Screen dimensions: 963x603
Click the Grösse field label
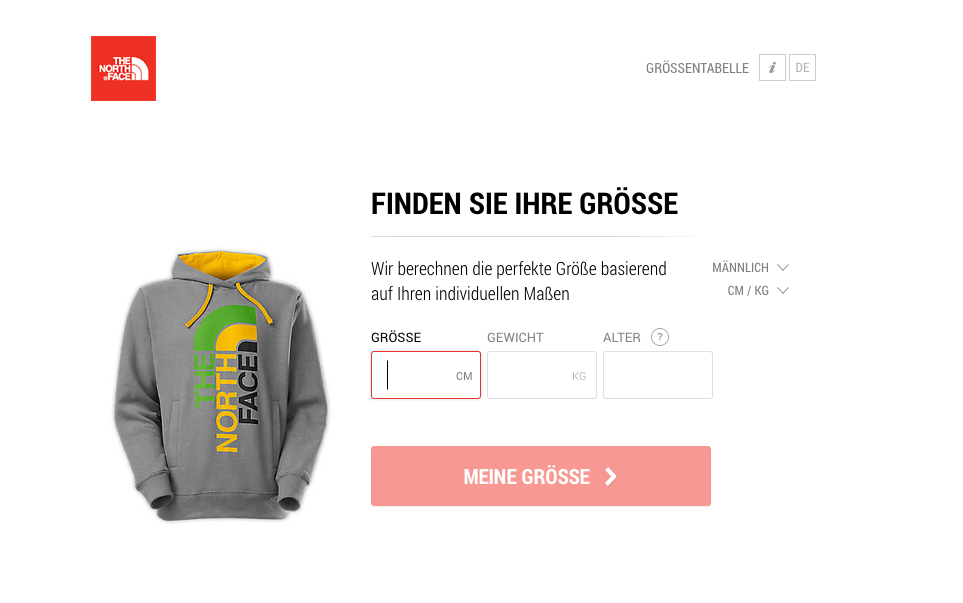tap(396, 338)
